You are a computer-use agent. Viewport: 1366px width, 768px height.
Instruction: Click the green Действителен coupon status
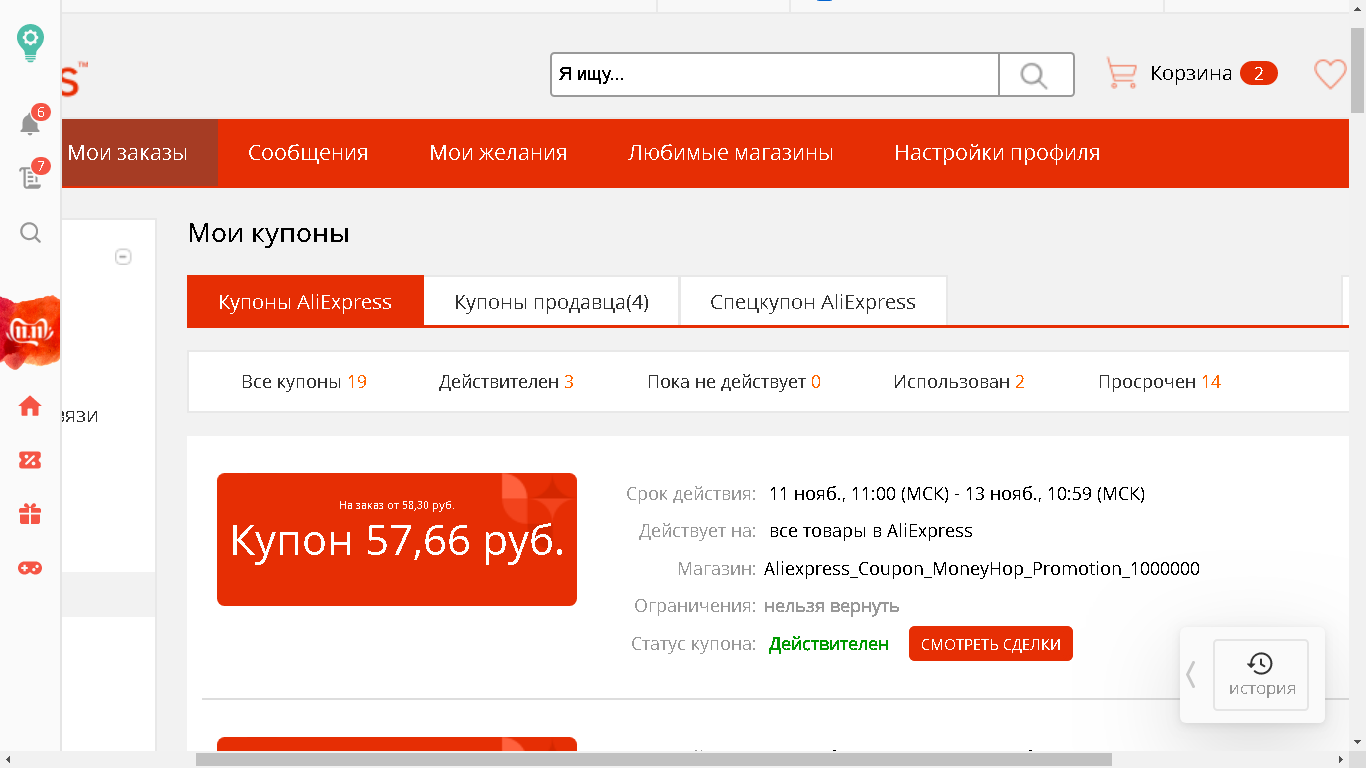click(x=829, y=644)
